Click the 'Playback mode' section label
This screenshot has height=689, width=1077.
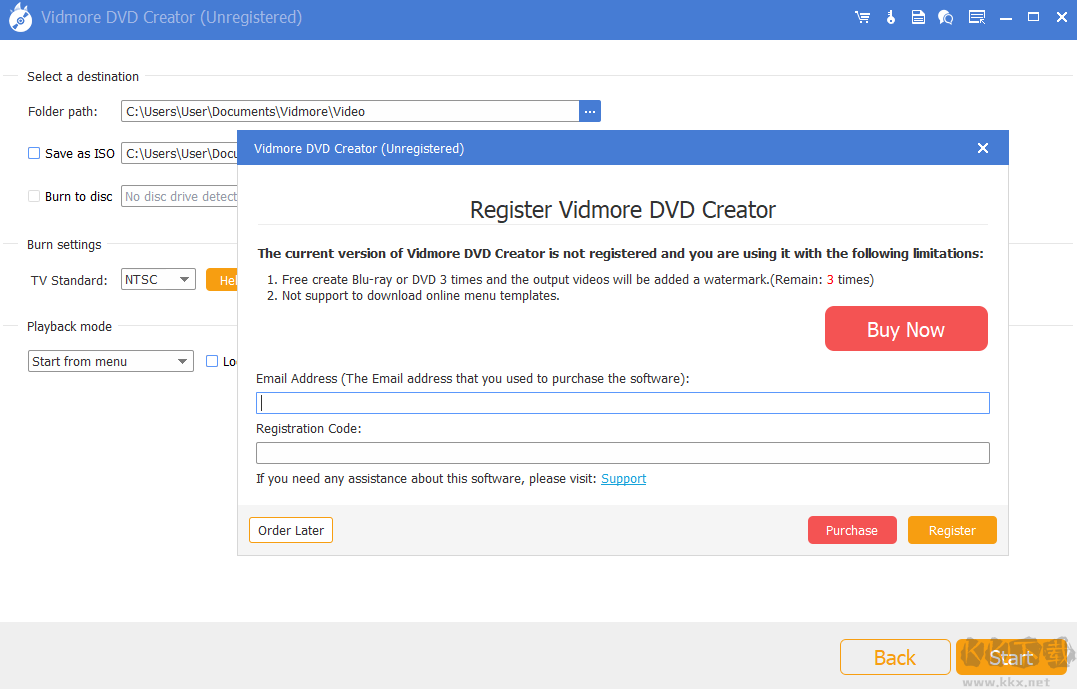coord(69,327)
